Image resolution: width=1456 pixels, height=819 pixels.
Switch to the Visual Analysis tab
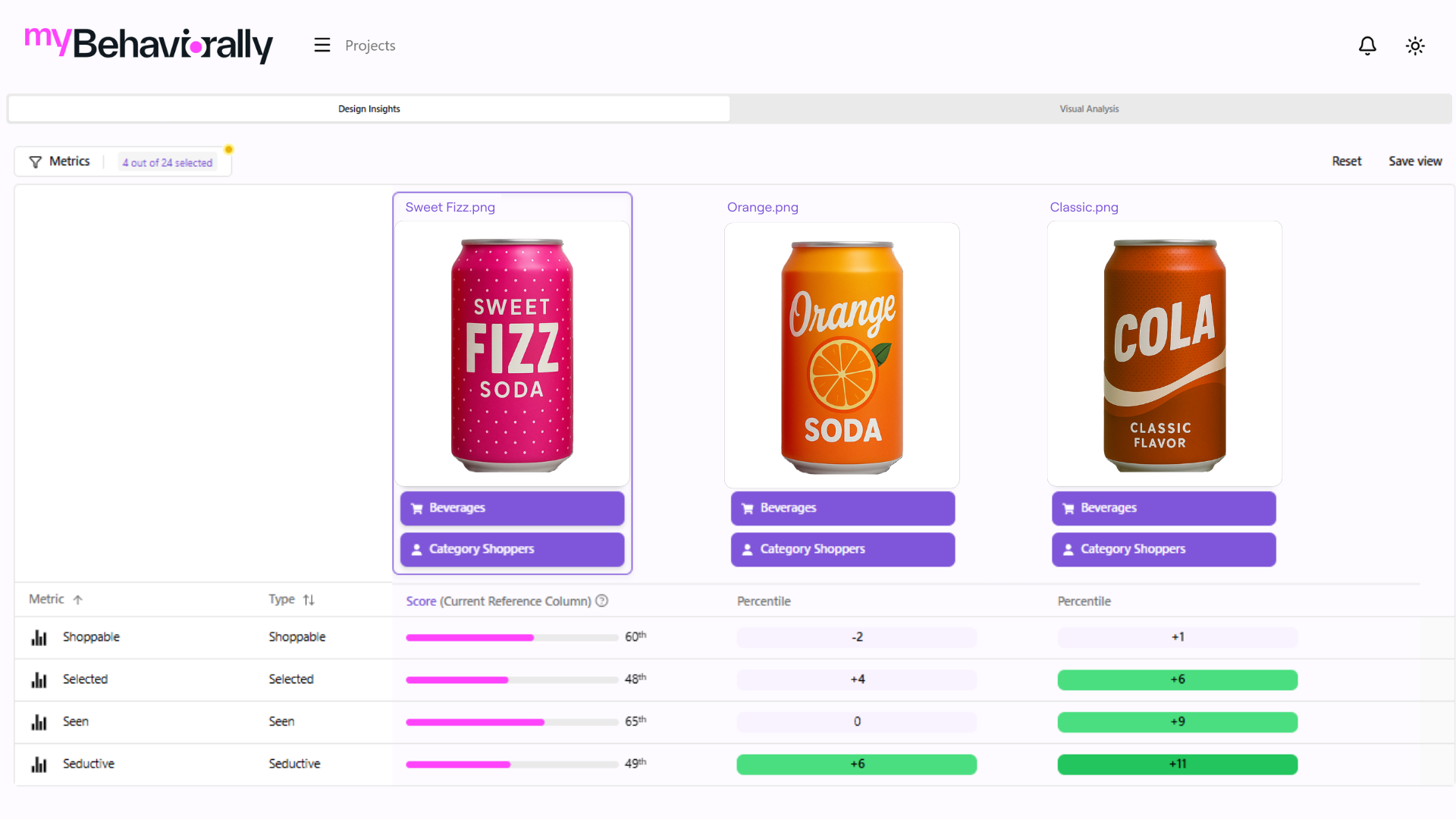coord(1089,109)
